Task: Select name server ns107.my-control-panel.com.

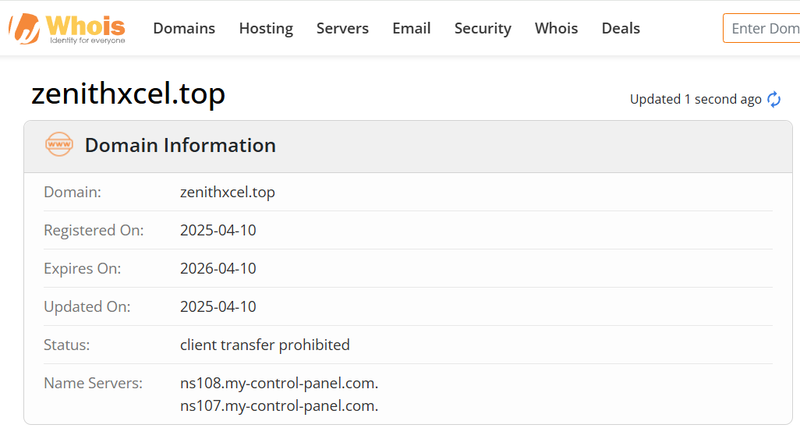Action: tap(279, 406)
